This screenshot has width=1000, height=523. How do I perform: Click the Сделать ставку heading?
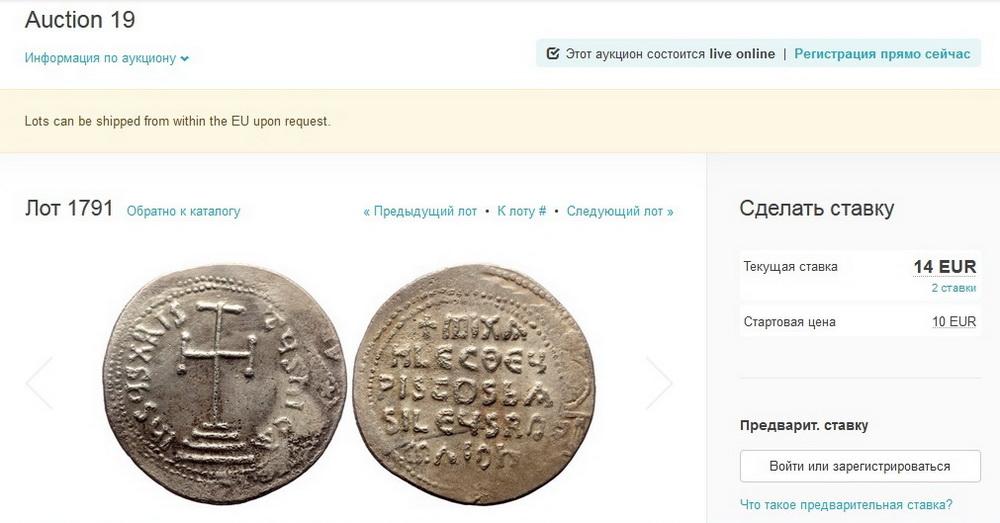(816, 209)
